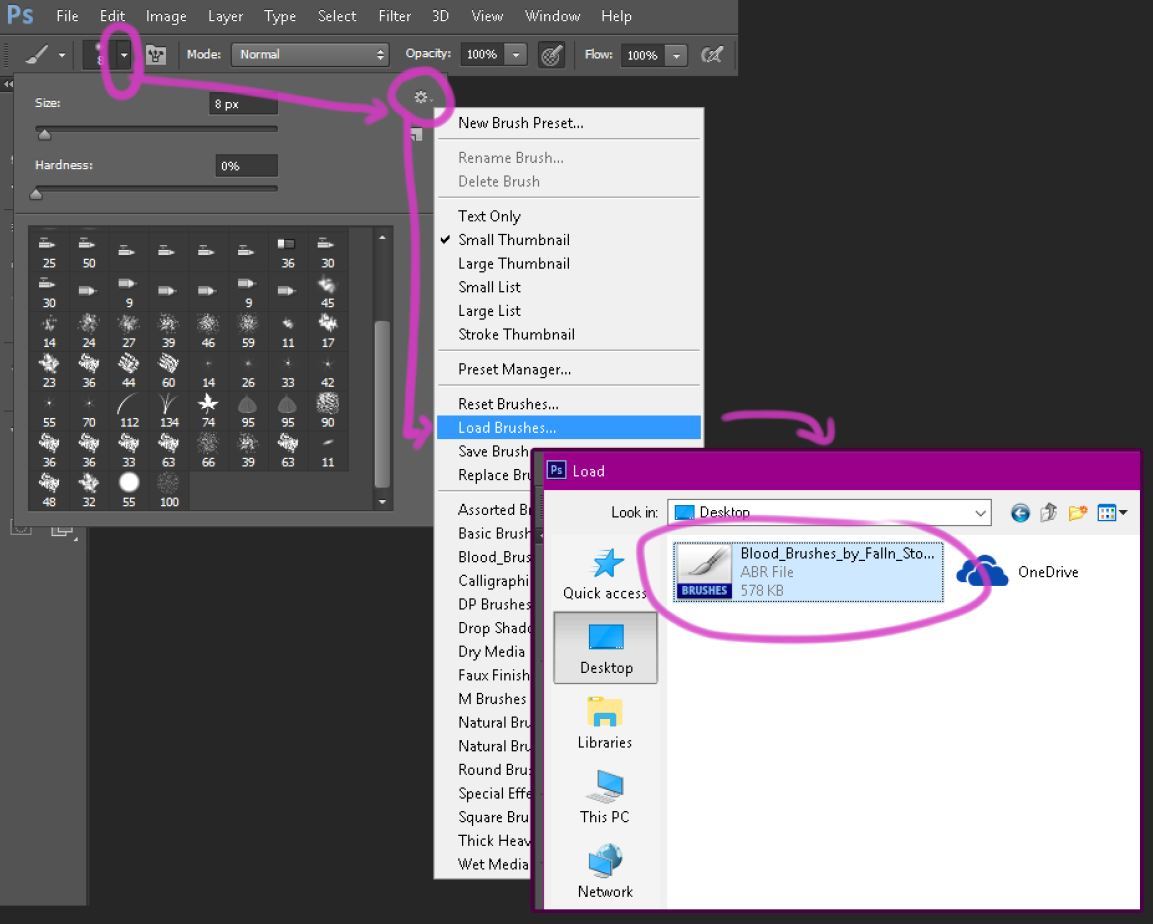Open the Look in Desktop dropdown
1153x924 pixels.
(x=829, y=512)
